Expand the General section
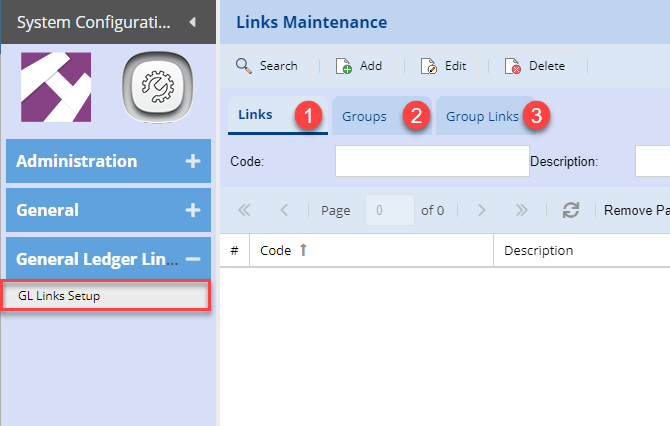The image size is (670, 426). [193, 210]
